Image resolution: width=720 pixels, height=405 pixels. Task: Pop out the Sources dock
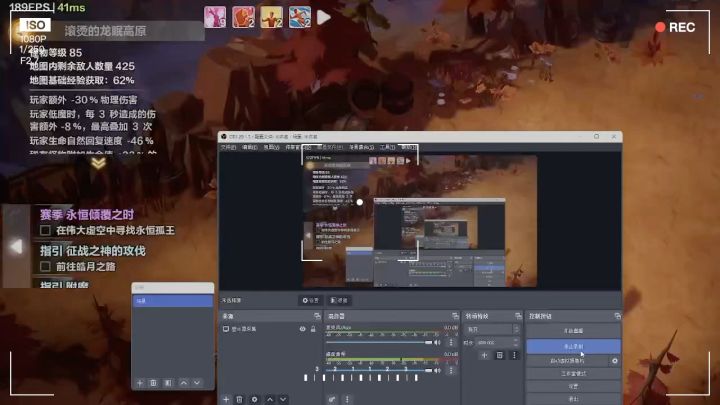[317, 316]
